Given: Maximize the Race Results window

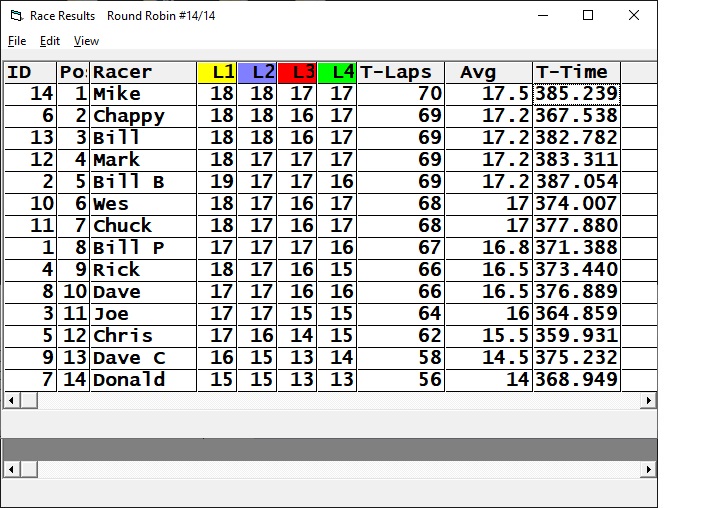Looking at the screenshot, I should 588,15.
